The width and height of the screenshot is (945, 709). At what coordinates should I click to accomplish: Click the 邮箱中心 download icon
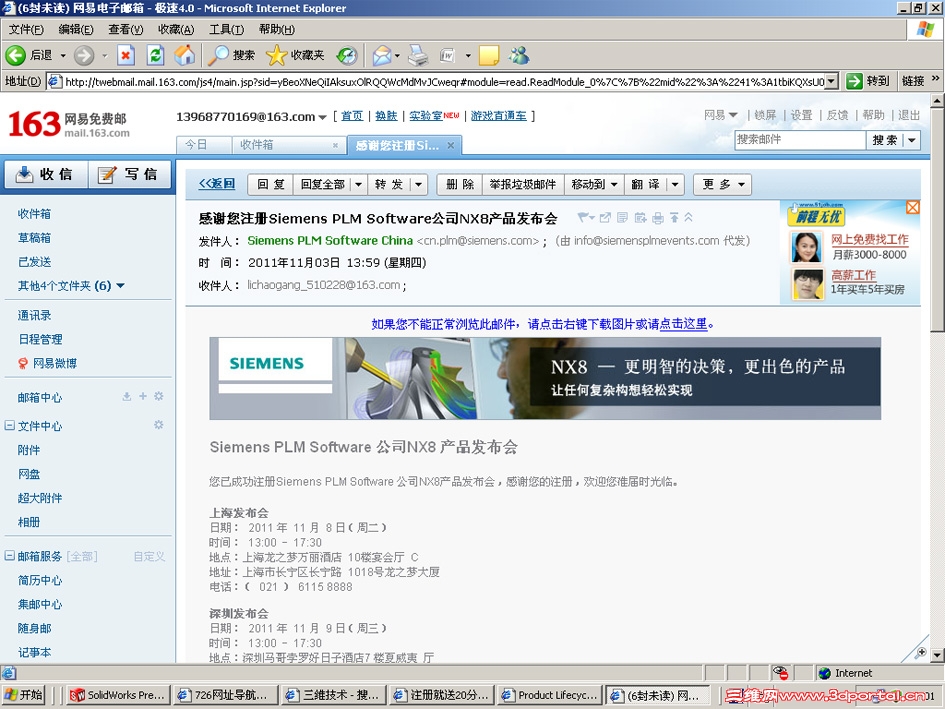coord(127,396)
